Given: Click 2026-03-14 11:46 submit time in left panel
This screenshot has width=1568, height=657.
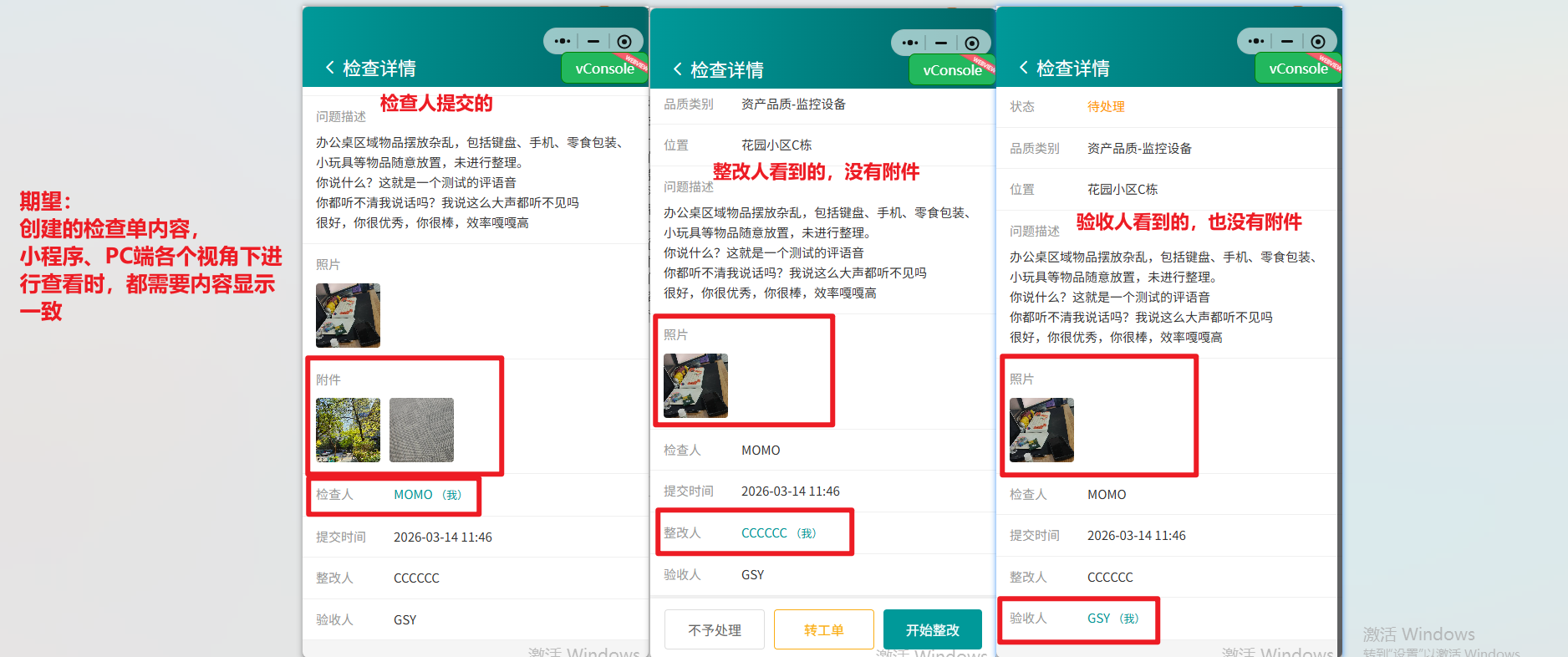Looking at the screenshot, I should (443, 537).
